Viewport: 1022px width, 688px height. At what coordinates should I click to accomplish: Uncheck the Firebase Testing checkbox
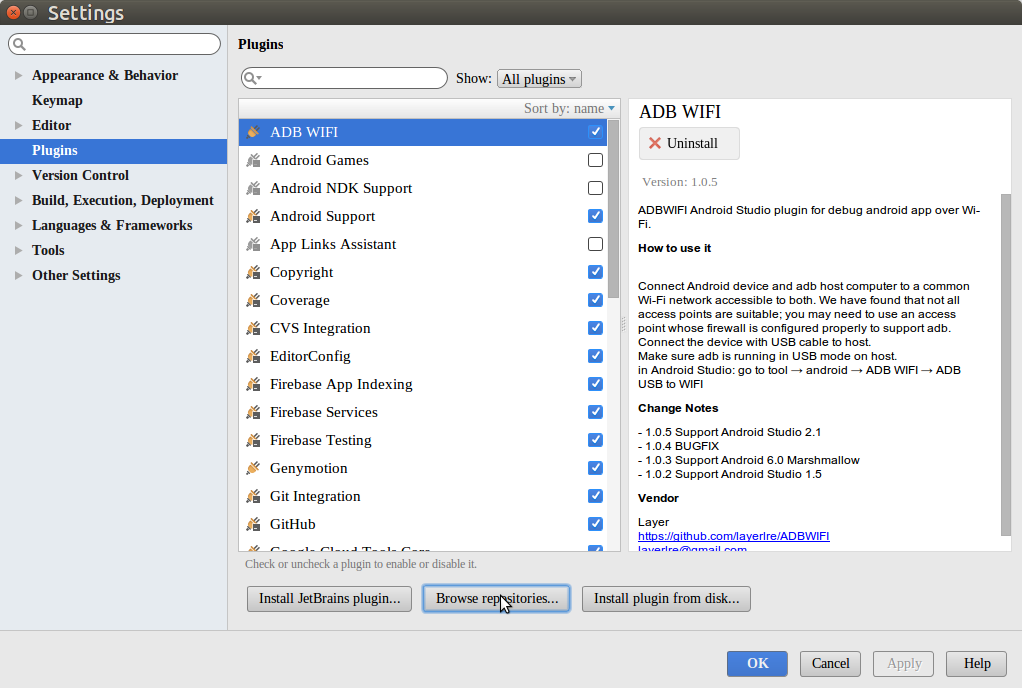point(595,440)
